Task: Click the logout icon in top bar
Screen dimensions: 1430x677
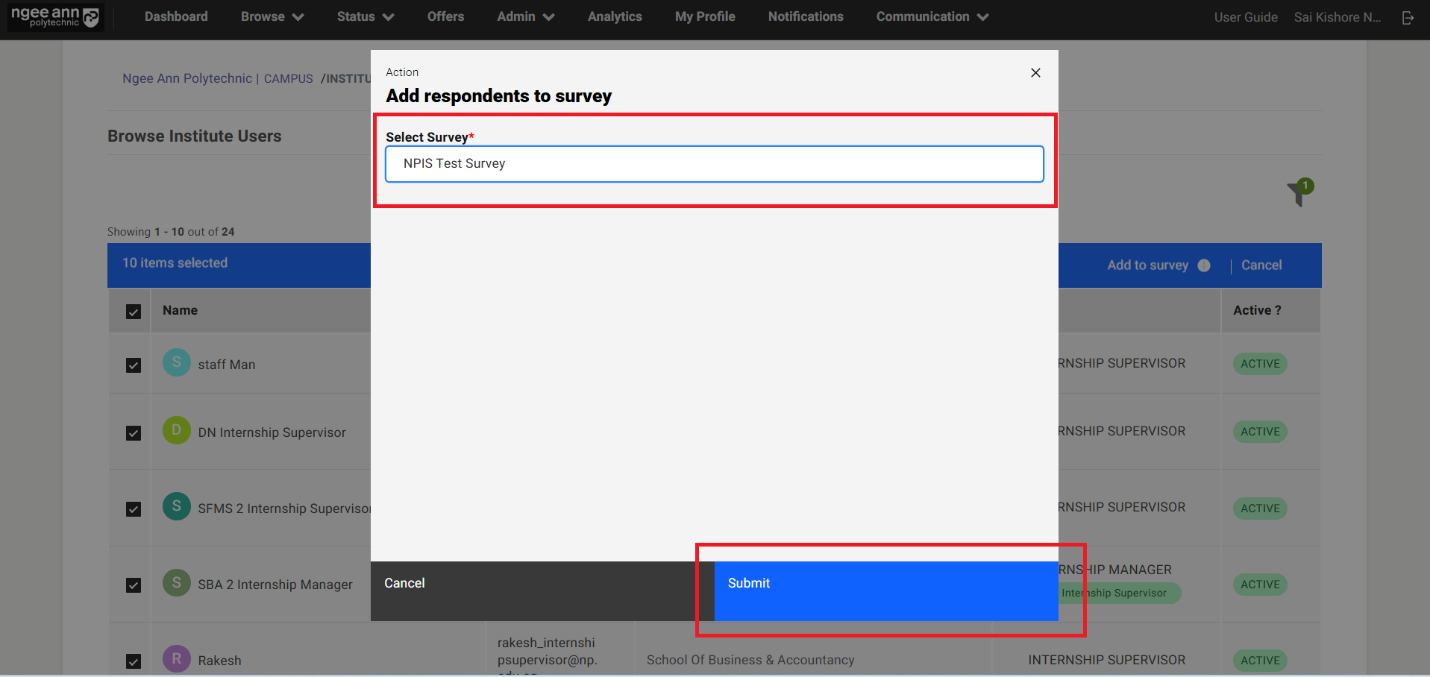Action: pyautogui.click(x=1408, y=17)
